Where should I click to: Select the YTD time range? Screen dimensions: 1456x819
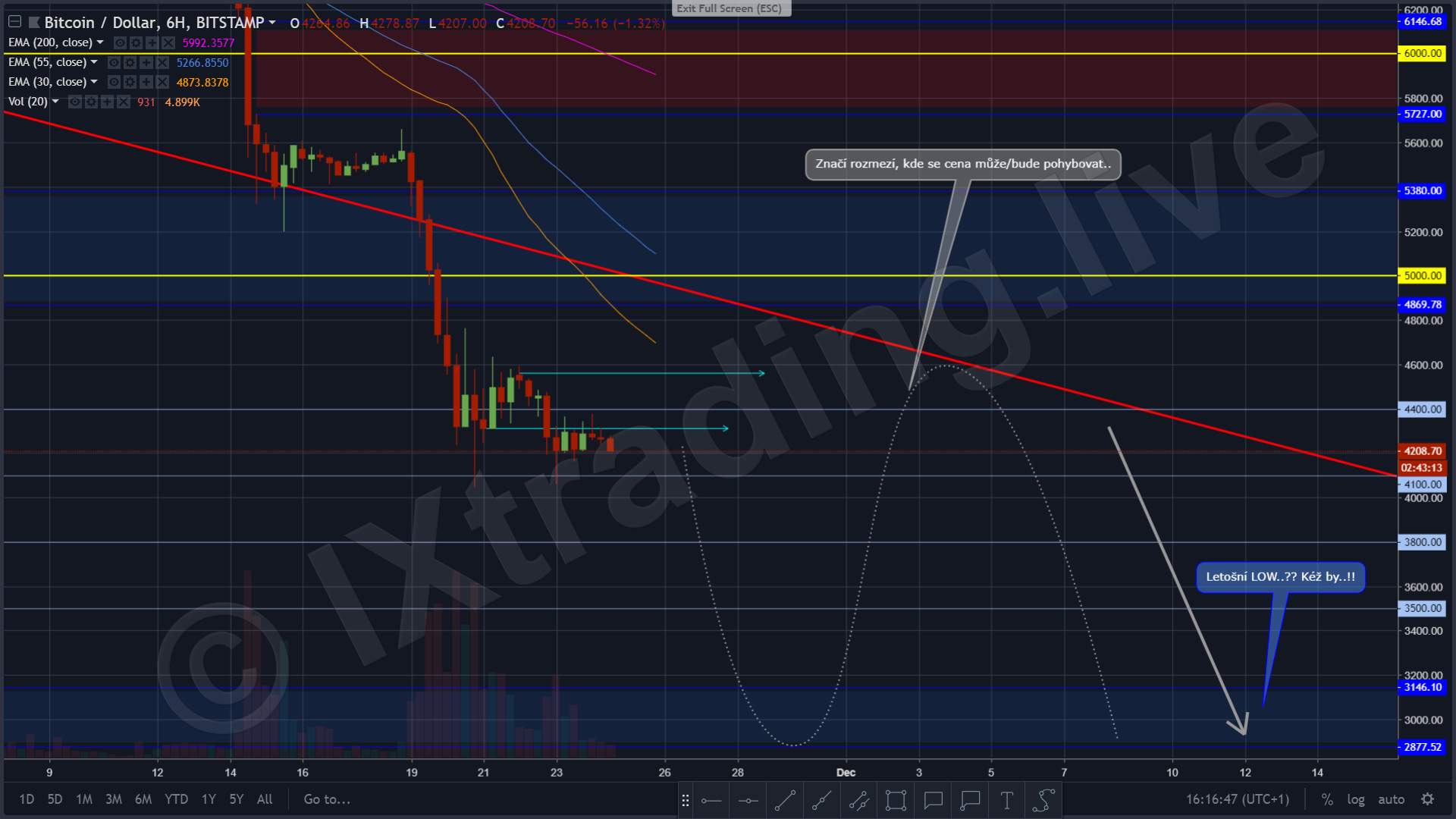(176, 799)
